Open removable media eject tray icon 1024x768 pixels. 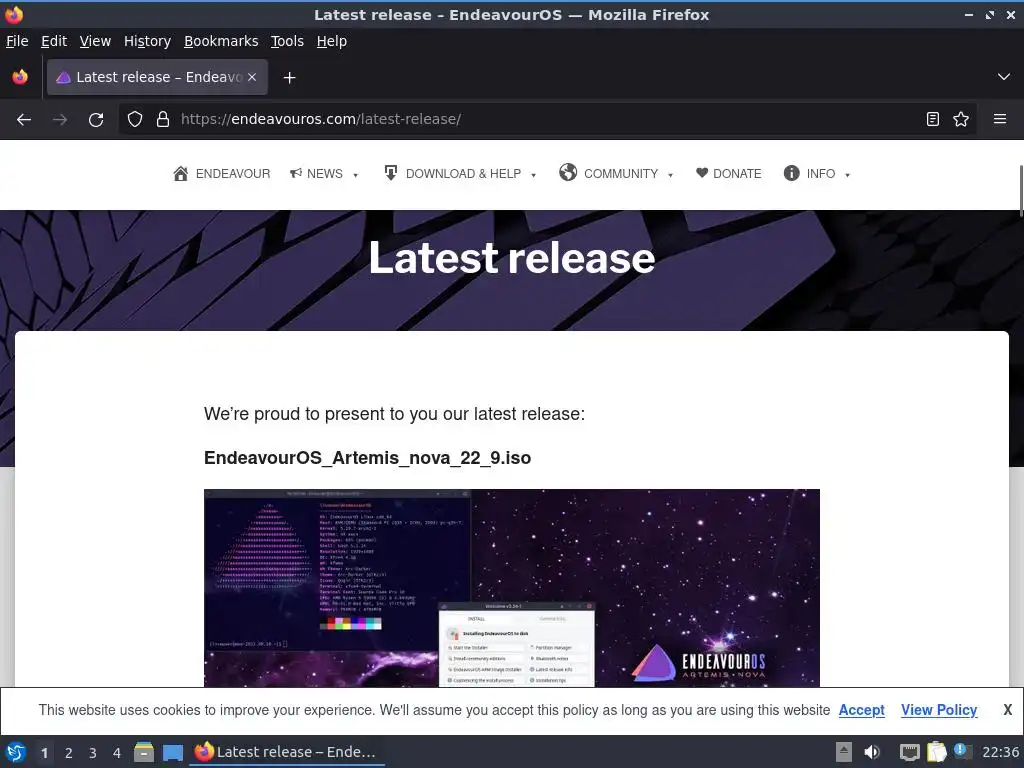(844, 752)
